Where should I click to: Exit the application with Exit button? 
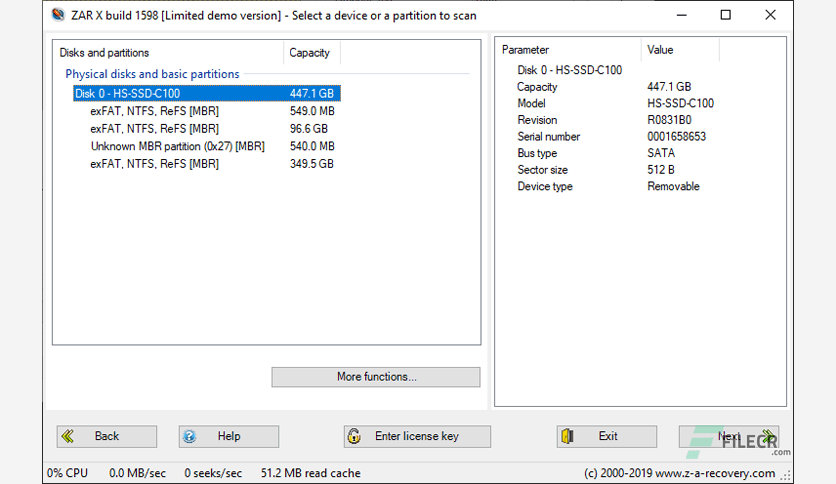(x=607, y=437)
